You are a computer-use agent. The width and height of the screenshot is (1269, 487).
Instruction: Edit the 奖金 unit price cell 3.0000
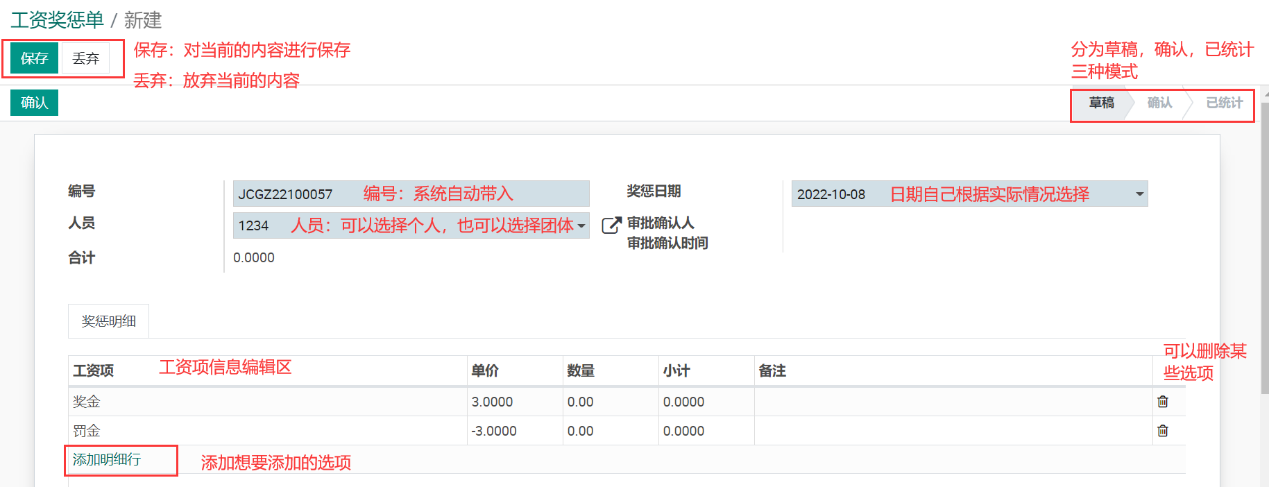click(x=510, y=402)
